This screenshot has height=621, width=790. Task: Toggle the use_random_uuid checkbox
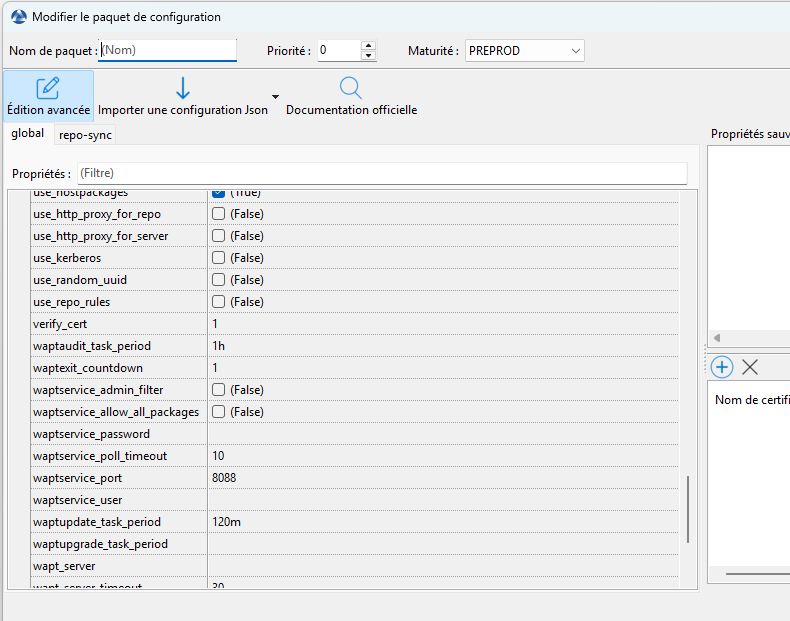coord(218,280)
